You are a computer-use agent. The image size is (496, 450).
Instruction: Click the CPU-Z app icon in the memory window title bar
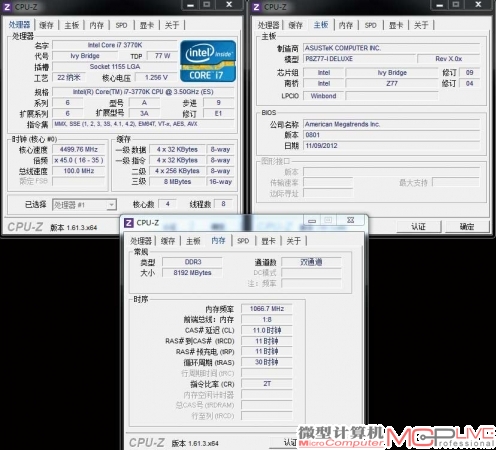click(x=129, y=222)
